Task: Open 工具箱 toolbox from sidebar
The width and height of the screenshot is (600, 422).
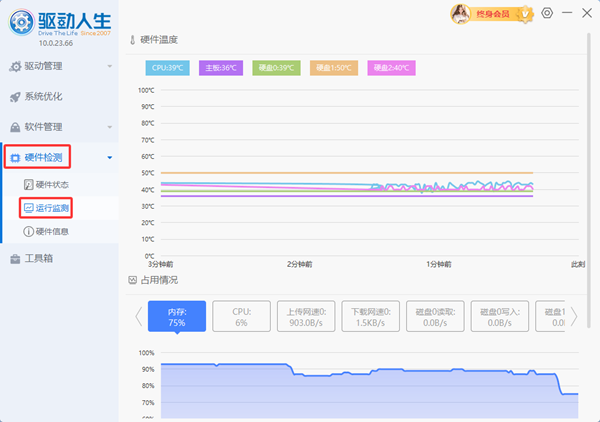Action: click(x=15, y=259)
